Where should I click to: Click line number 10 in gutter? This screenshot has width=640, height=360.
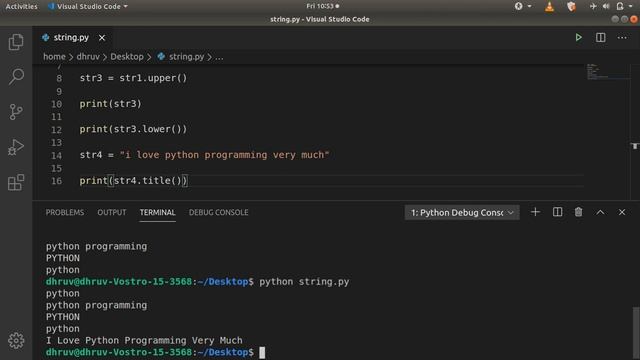(56, 104)
